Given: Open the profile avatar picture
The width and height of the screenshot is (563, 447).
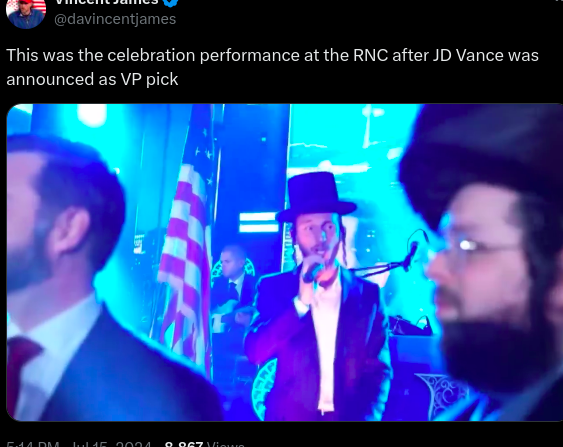Looking at the screenshot, I should pyautogui.click(x=26, y=12).
